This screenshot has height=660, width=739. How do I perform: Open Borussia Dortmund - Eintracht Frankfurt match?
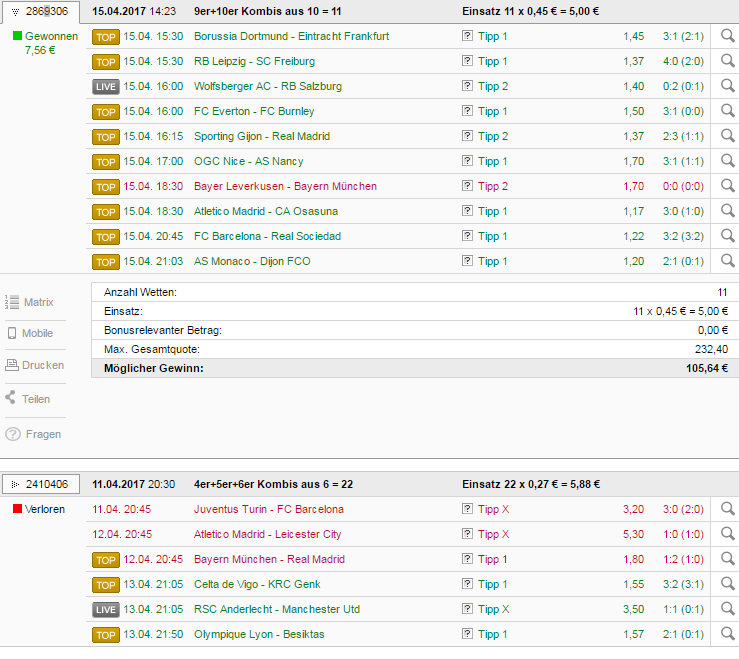tap(291, 36)
